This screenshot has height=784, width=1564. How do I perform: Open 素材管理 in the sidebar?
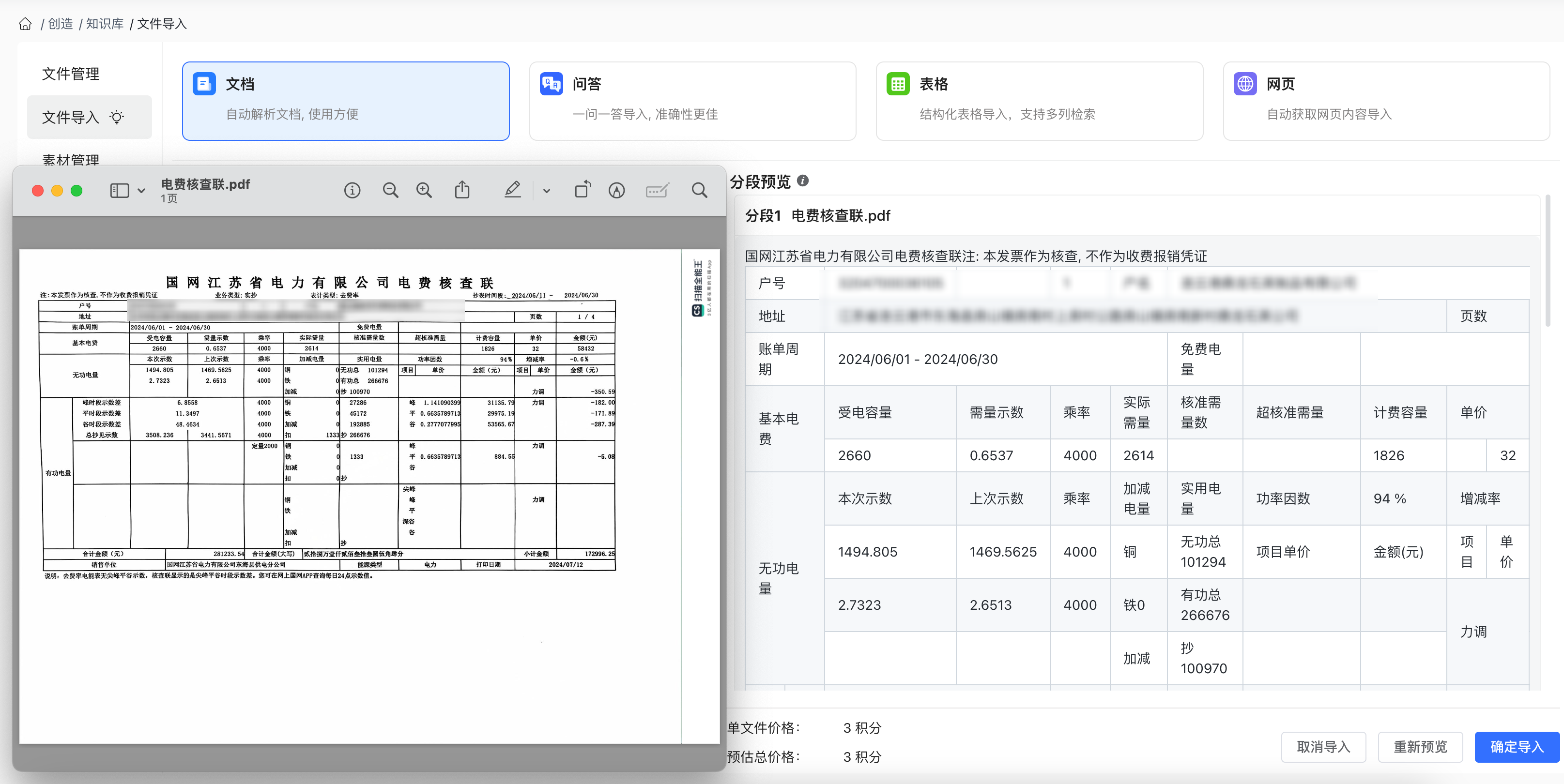coord(70,160)
